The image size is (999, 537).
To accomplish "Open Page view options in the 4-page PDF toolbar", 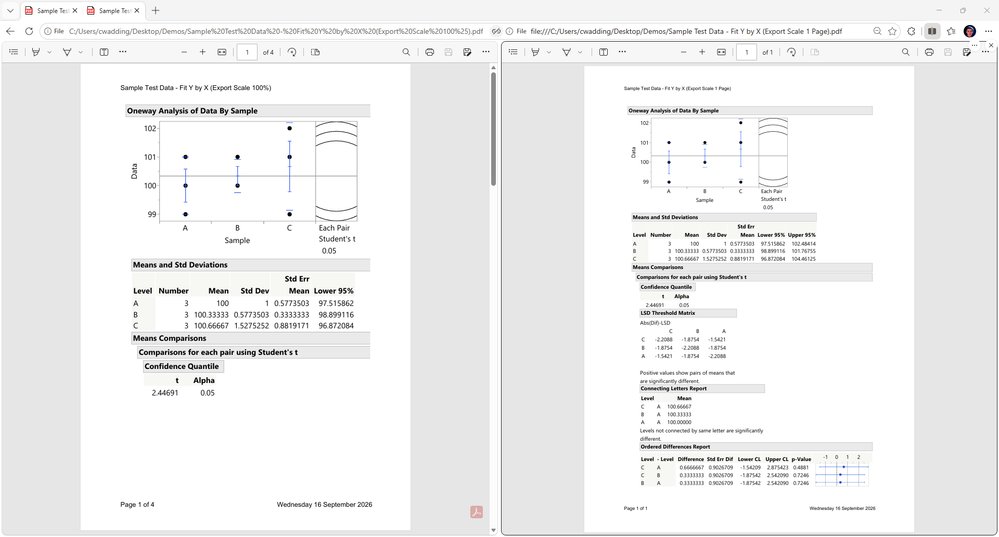I will pos(315,52).
